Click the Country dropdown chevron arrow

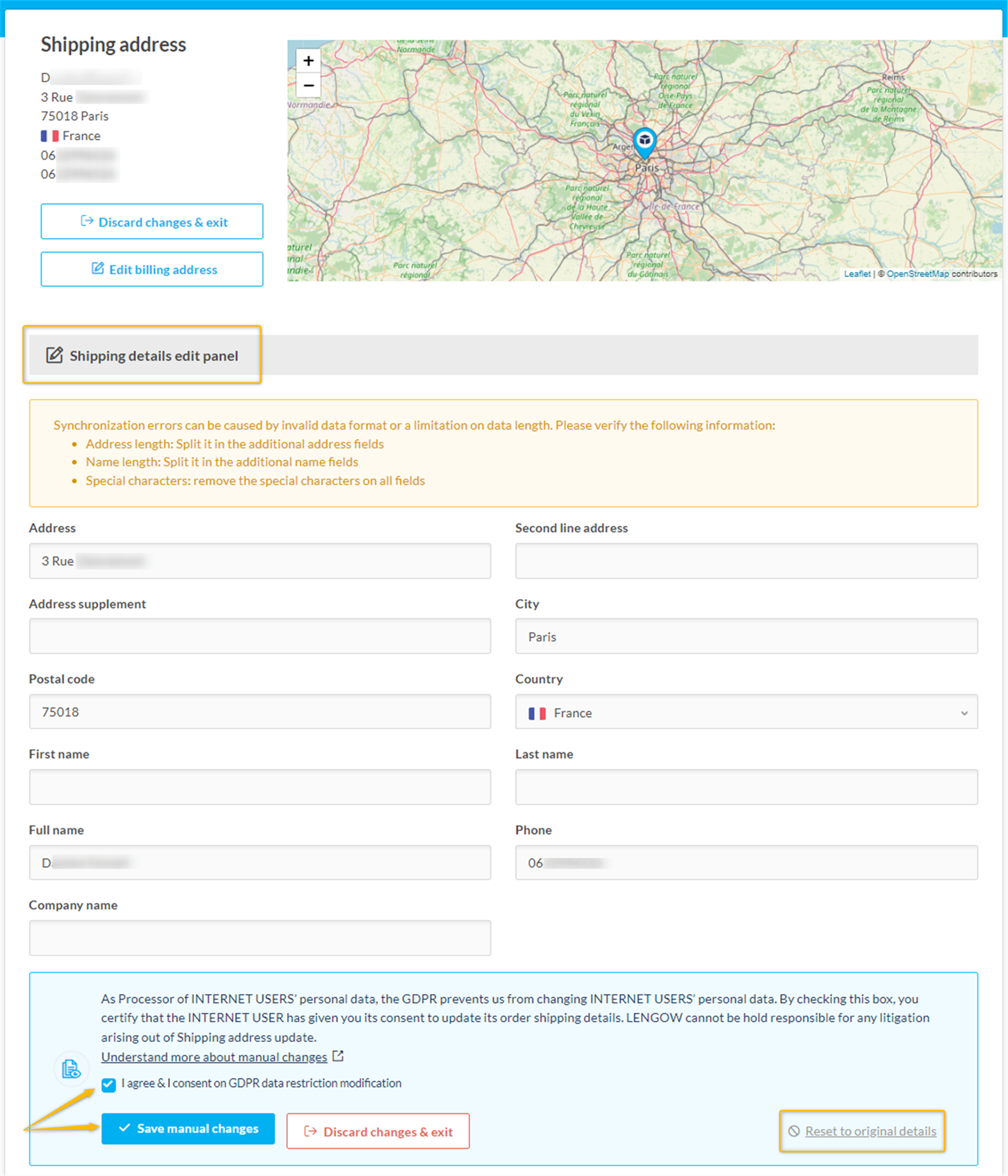click(964, 713)
